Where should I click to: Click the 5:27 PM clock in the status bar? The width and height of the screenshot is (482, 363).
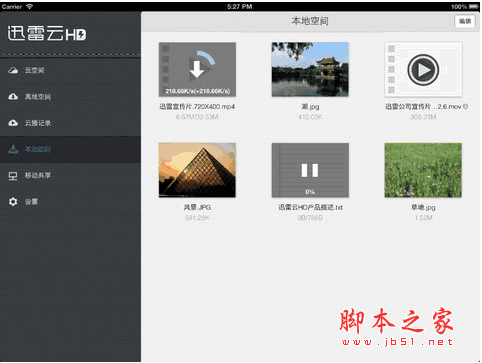pyautogui.click(x=240, y=7)
